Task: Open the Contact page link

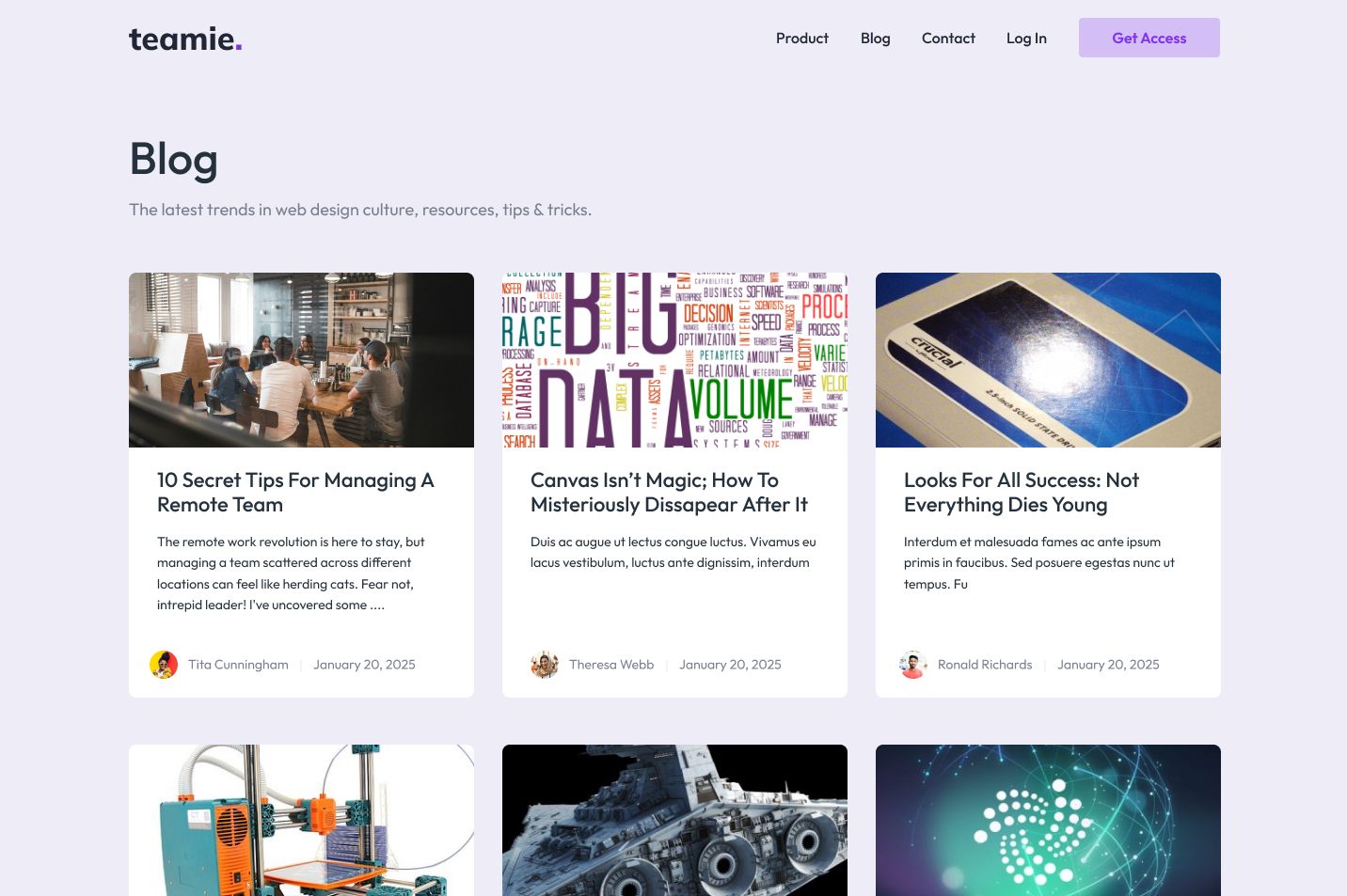Action: pos(948,39)
